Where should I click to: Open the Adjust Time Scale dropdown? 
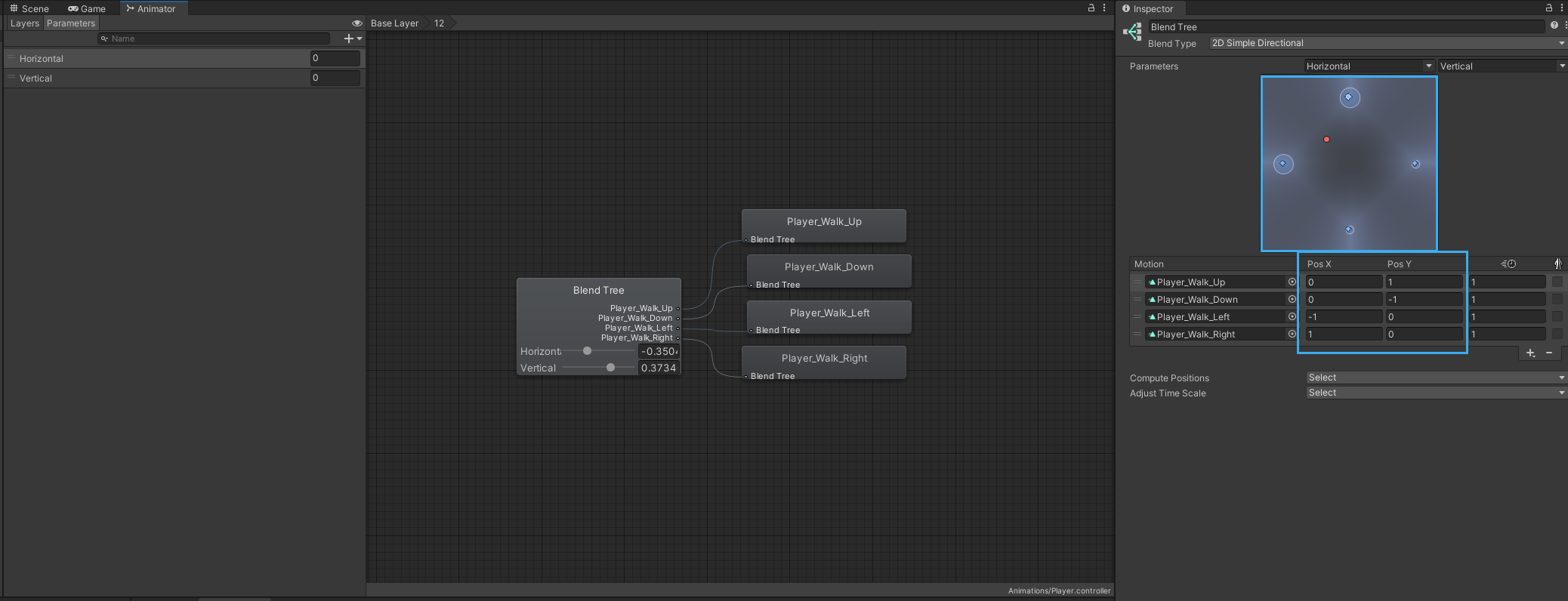[1435, 393]
